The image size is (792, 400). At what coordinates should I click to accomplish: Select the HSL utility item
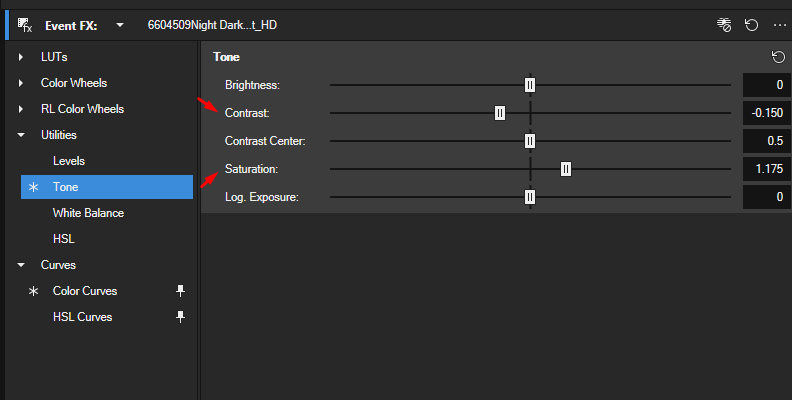click(64, 239)
